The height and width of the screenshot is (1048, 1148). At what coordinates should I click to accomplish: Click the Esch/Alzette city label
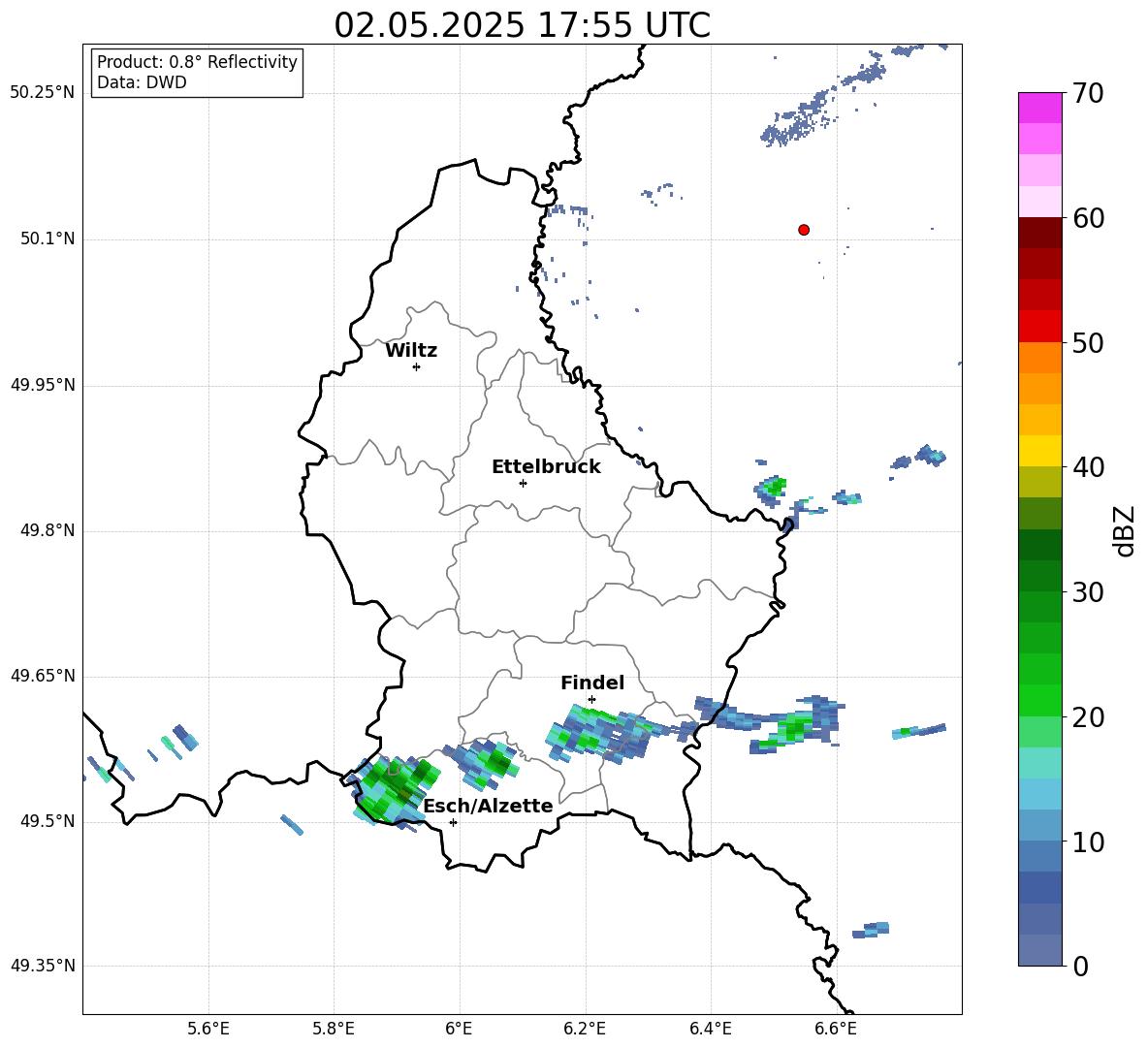point(489,807)
